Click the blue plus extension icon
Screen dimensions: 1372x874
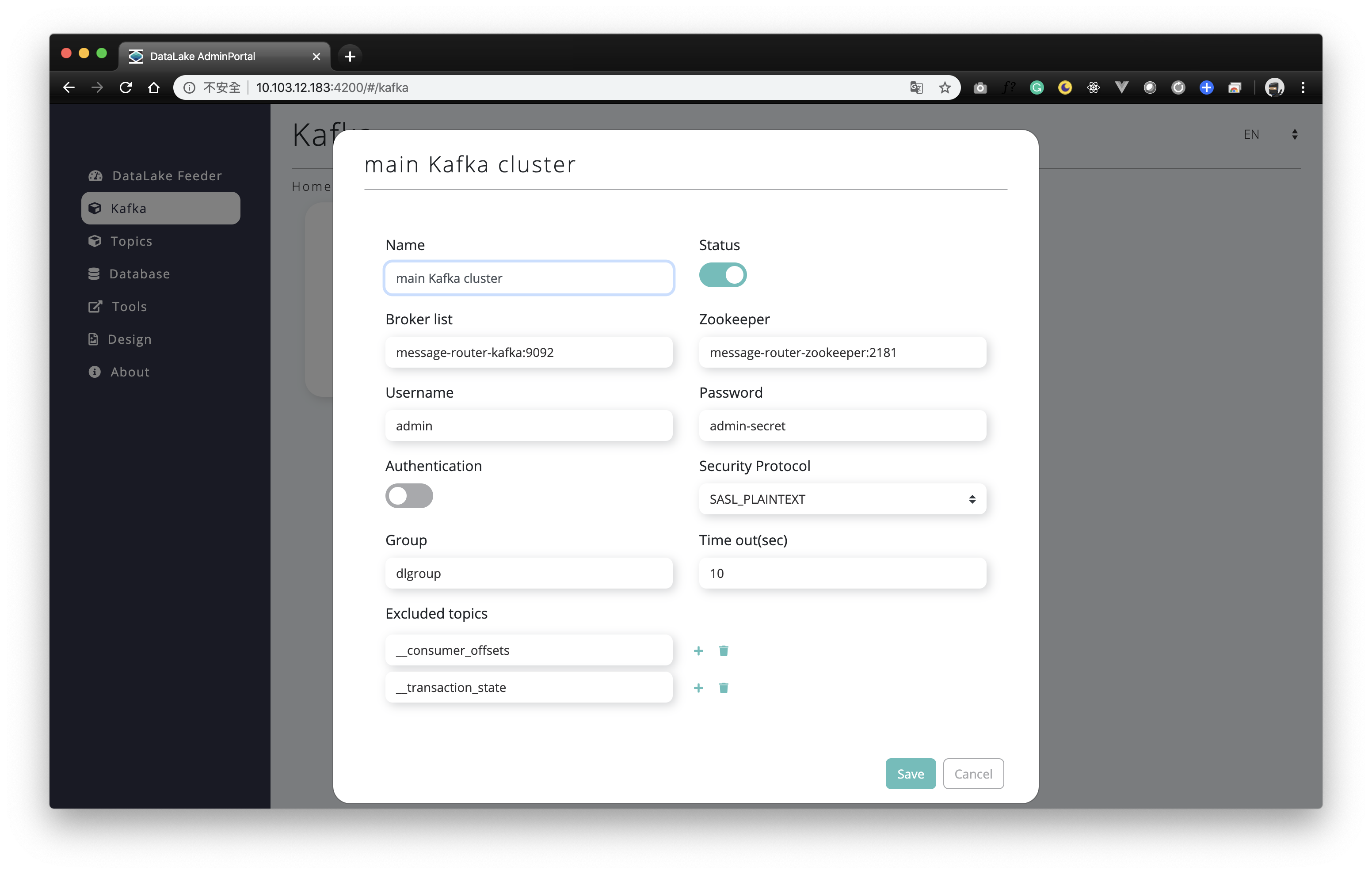click(x=1206, y=87)
